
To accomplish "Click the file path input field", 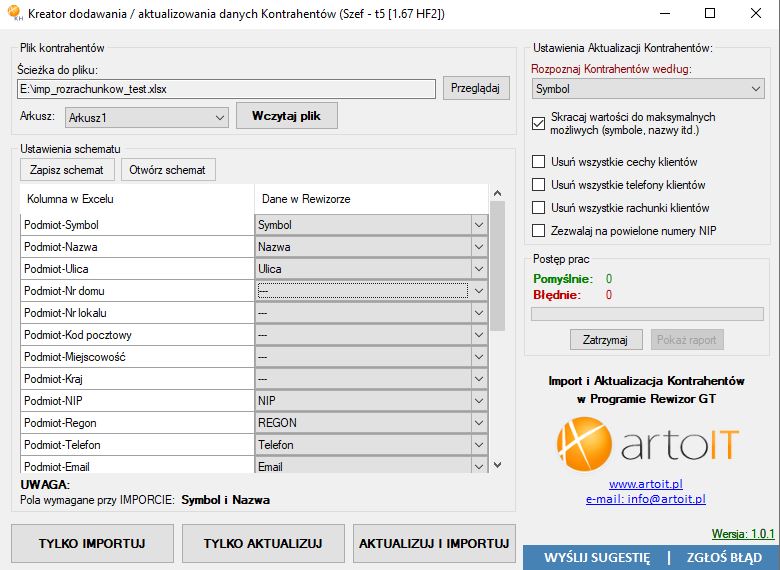I will 227,89.
